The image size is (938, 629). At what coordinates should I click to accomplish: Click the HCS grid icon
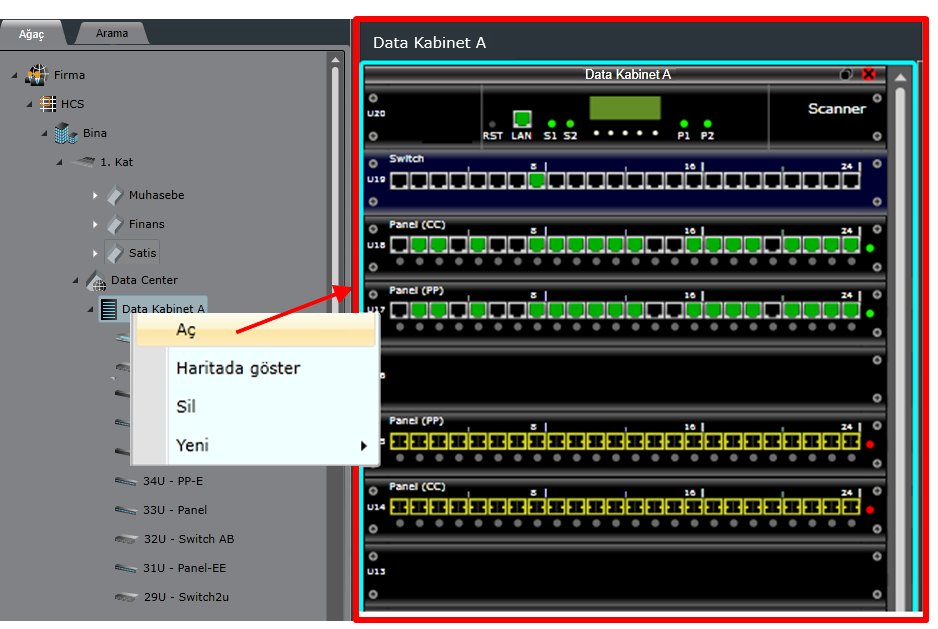click(47, 104)
